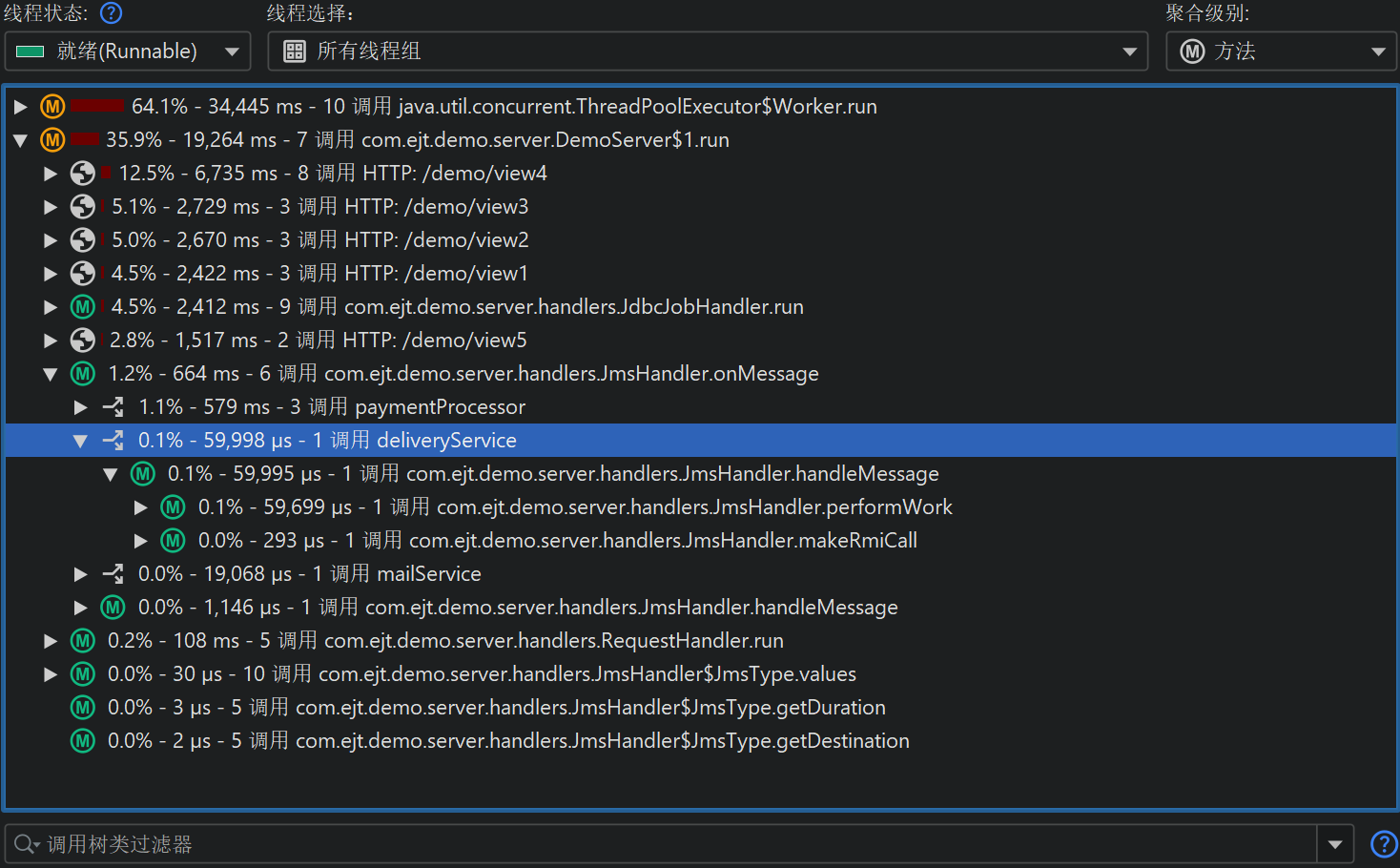Click the deliveryService split-request icon
Image resolution: width=1400 pixels, height=868 pixels.
(x=113, y=441)
